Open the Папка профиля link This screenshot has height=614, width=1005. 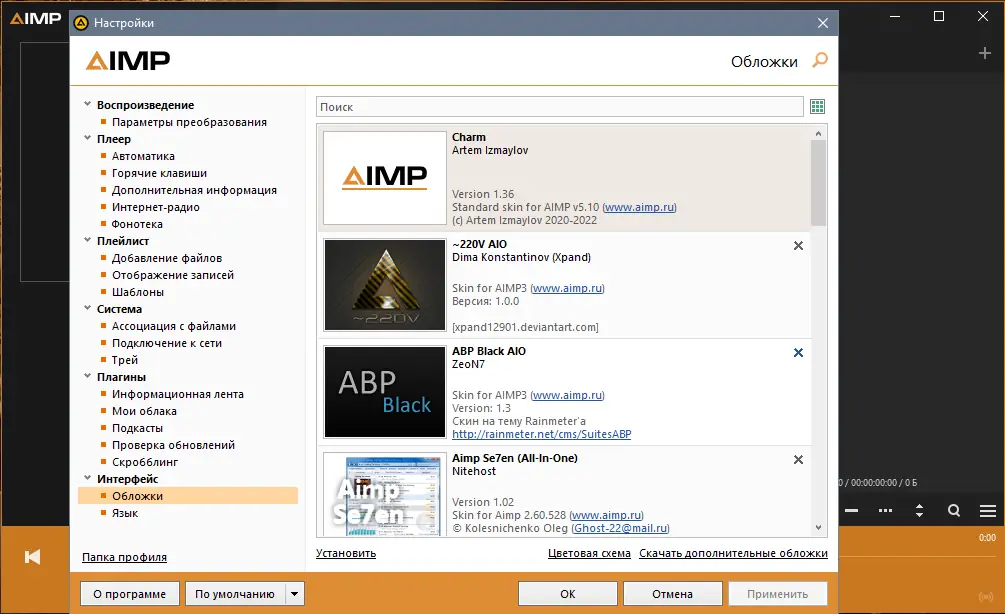(x=124, y=557)
